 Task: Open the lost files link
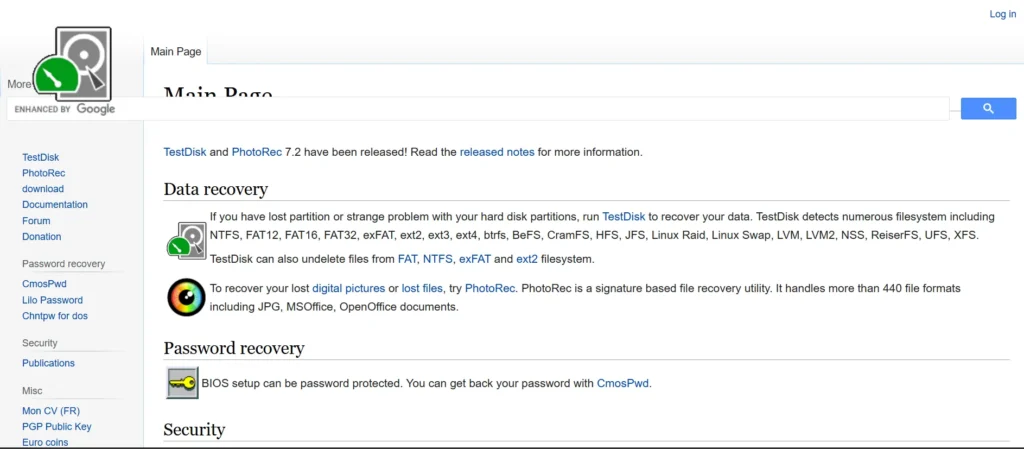(422, 288)
